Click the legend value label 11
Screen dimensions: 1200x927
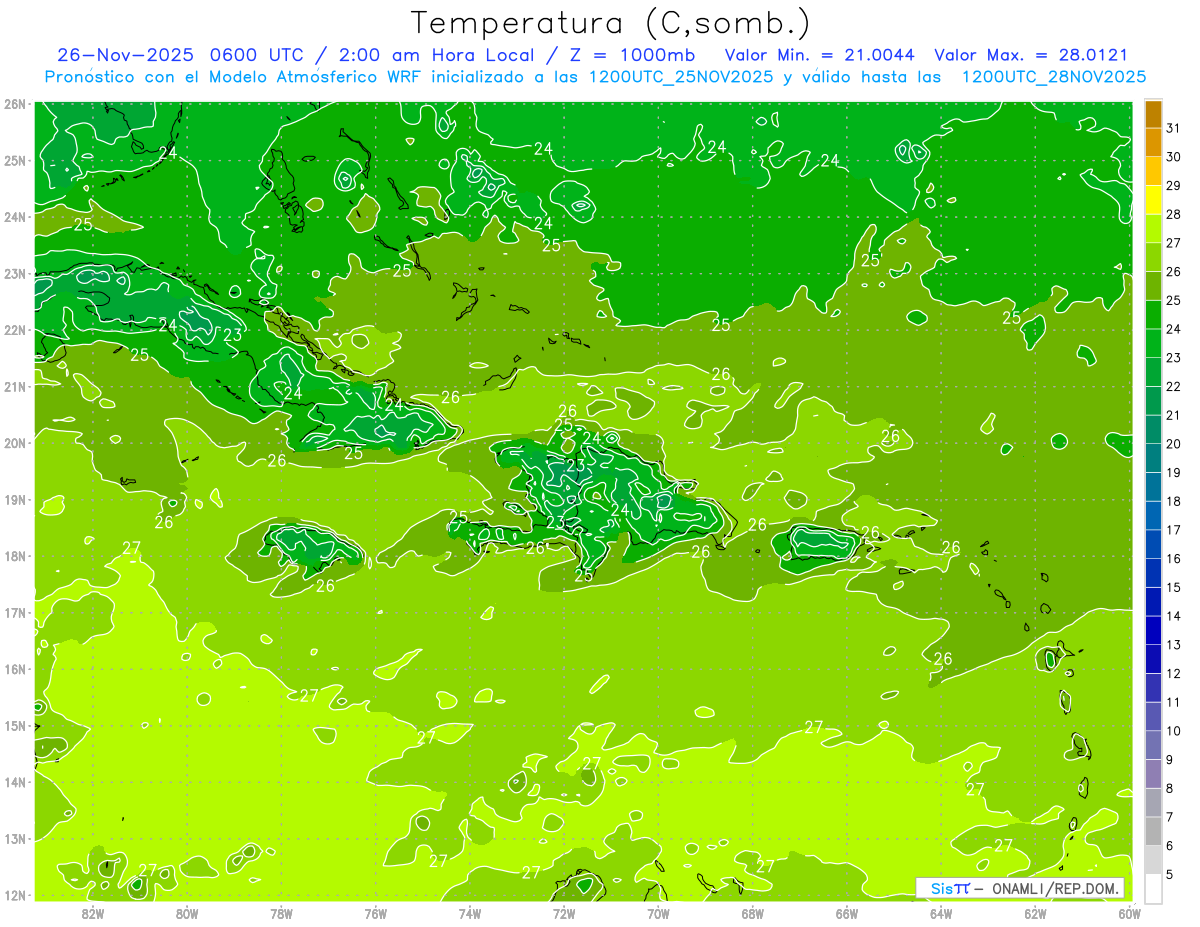click(1174, 702)
